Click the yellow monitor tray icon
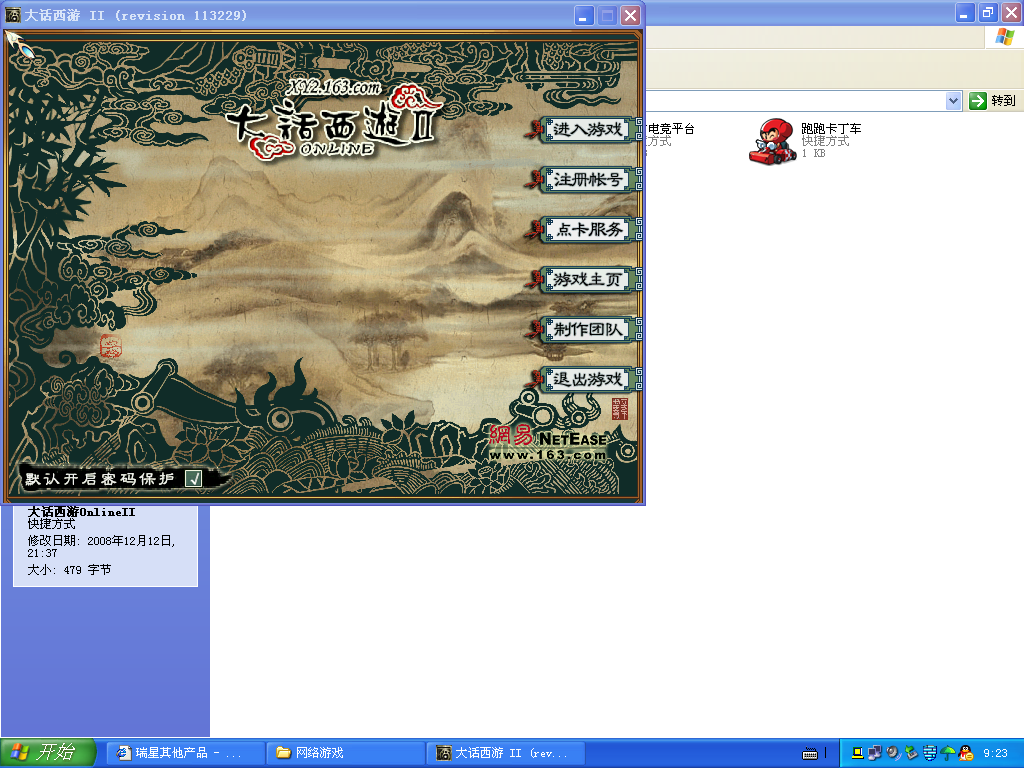 click(857, 753)
